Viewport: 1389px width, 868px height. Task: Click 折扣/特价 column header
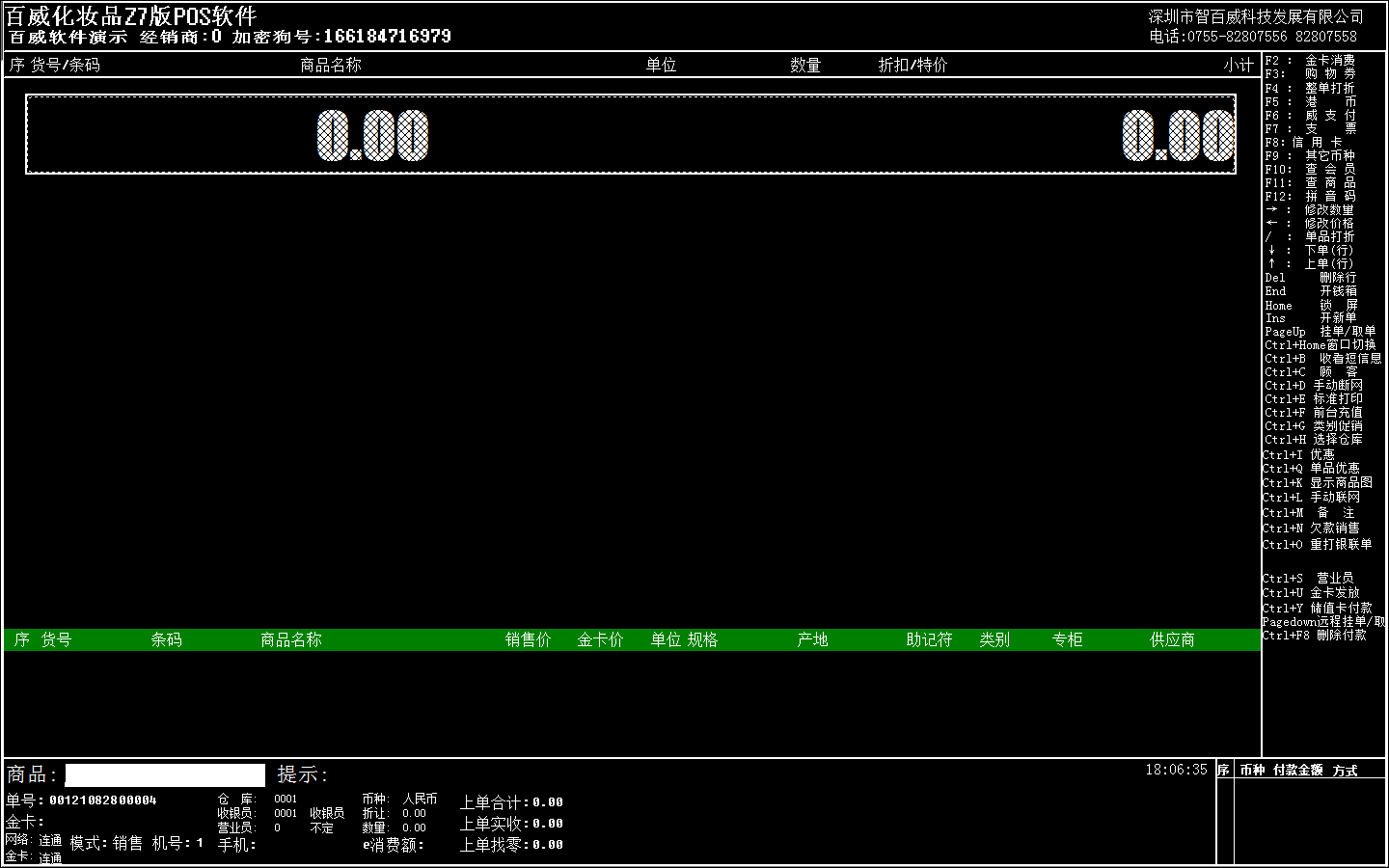pos(912,65)
